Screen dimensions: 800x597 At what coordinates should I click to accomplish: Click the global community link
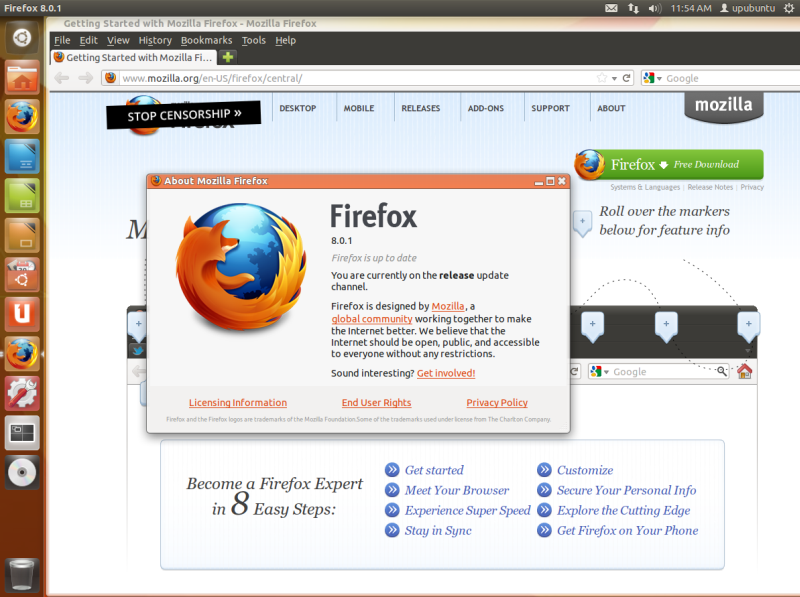[x=371, y=319]
